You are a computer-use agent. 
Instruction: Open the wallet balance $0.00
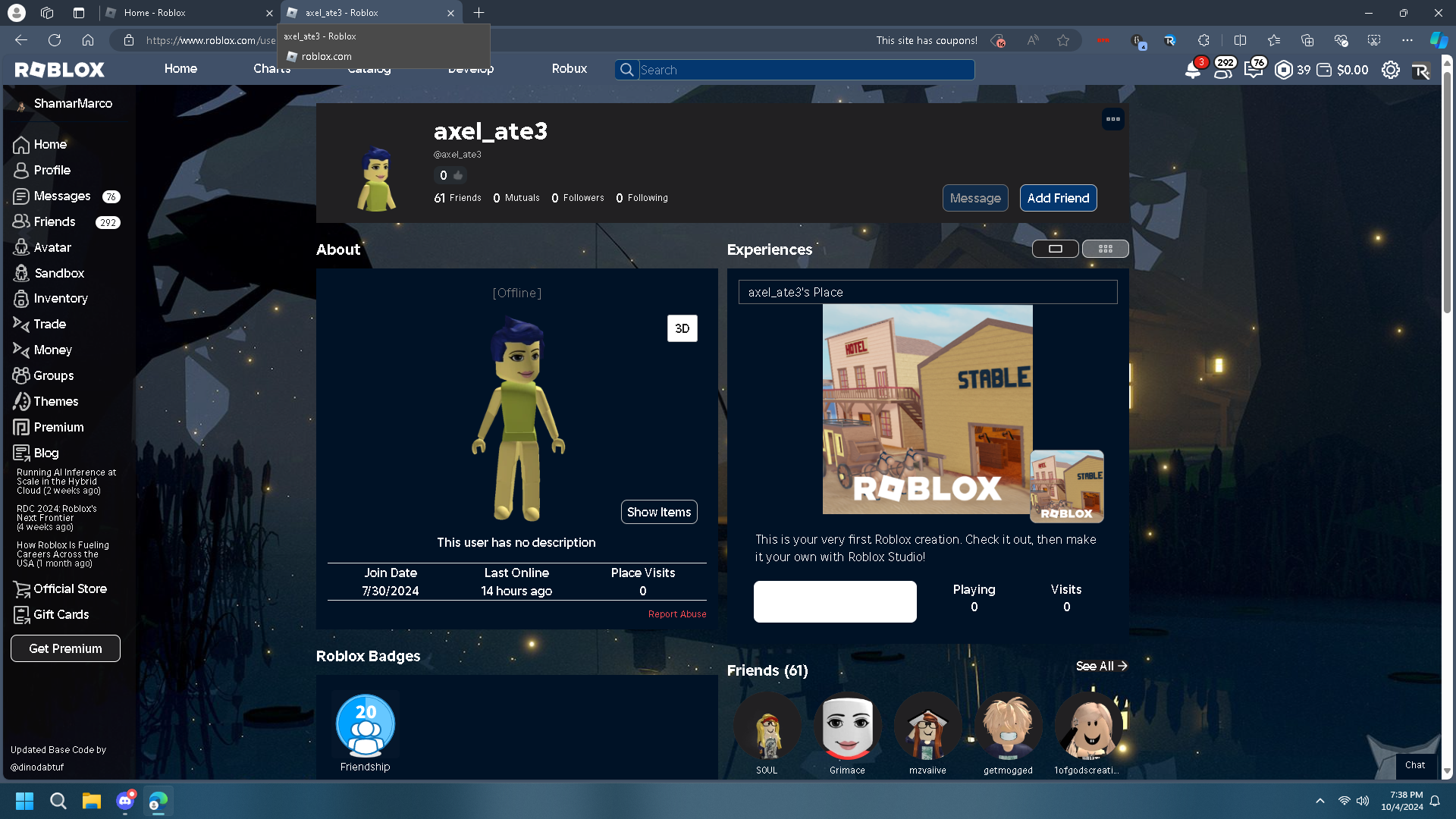[1342, 70]
